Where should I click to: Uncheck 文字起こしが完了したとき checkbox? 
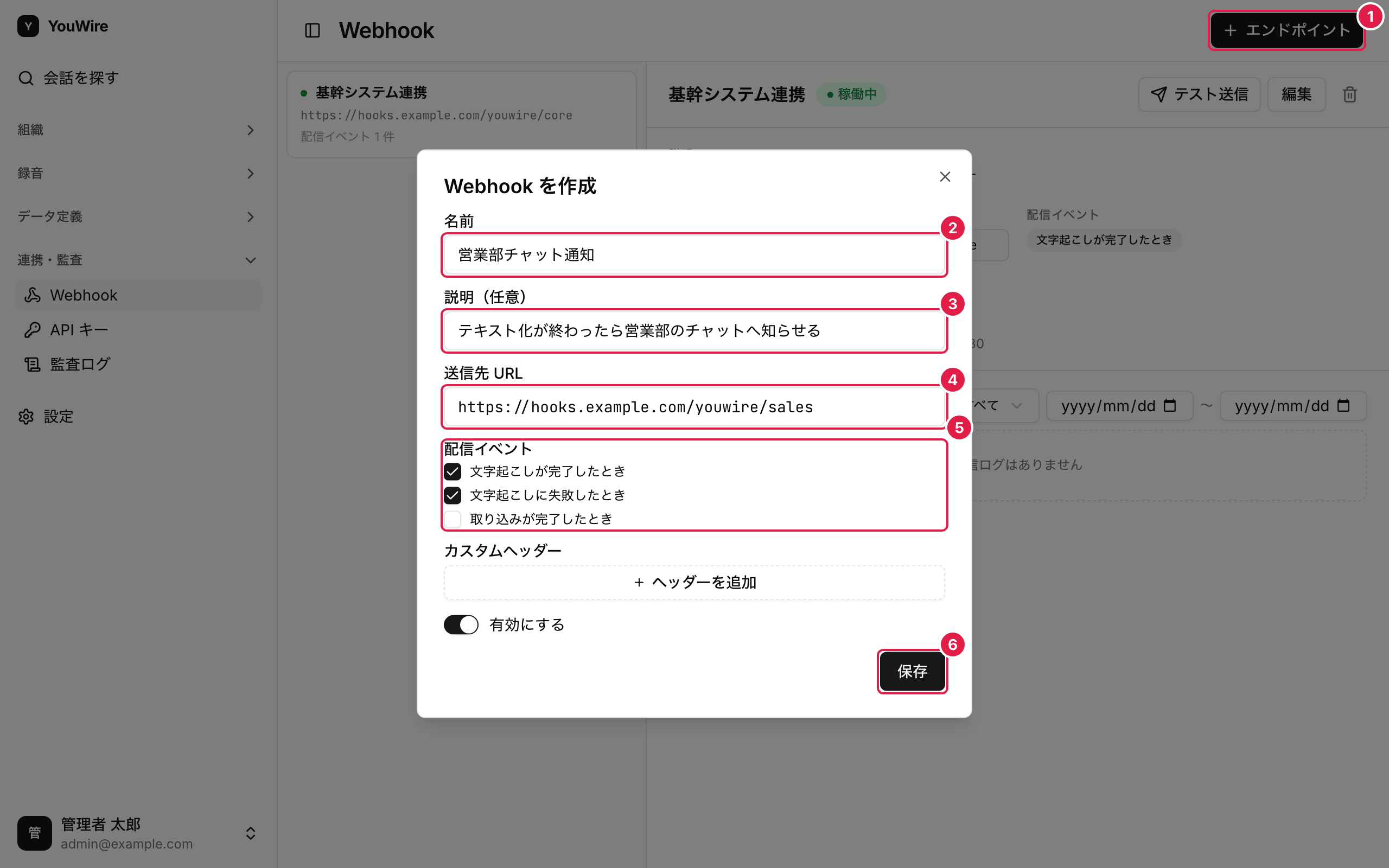coord(453,471)
